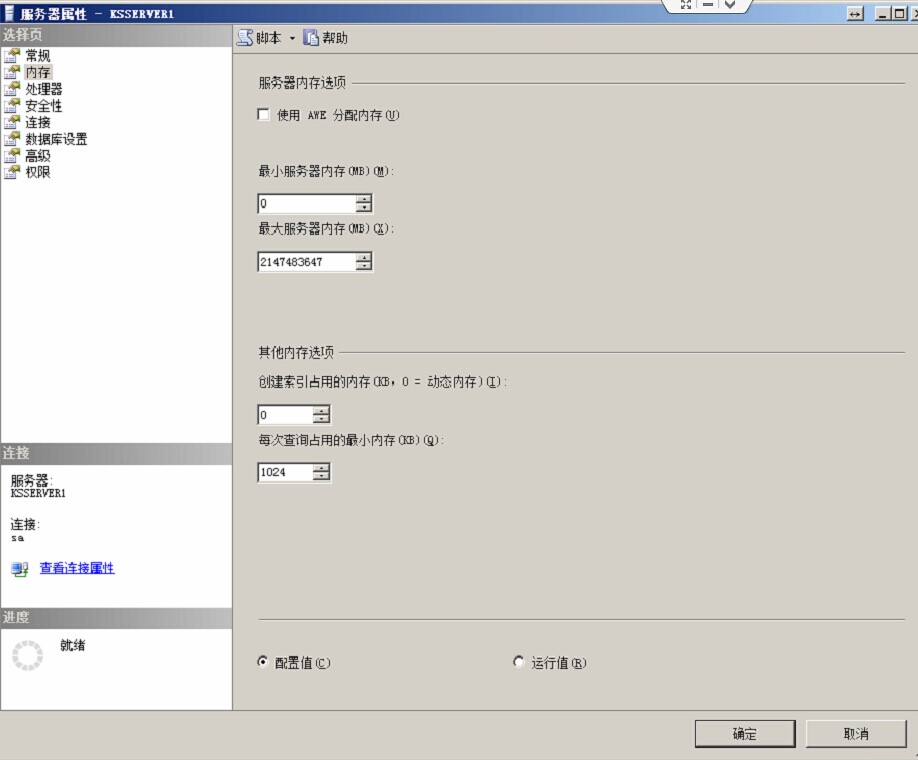Click the server properties title bar icon
The image size is (918, 760).
(x=9, y=13)
